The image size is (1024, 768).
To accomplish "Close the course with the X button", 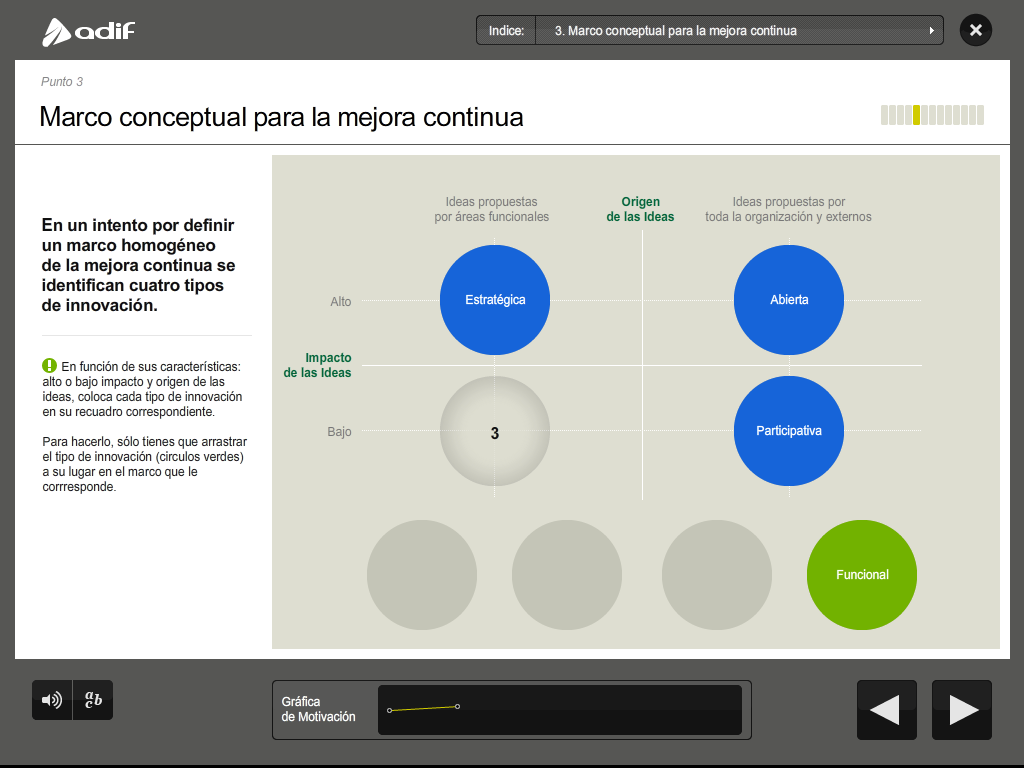I will pyautogui.click(x=975, y=30).
